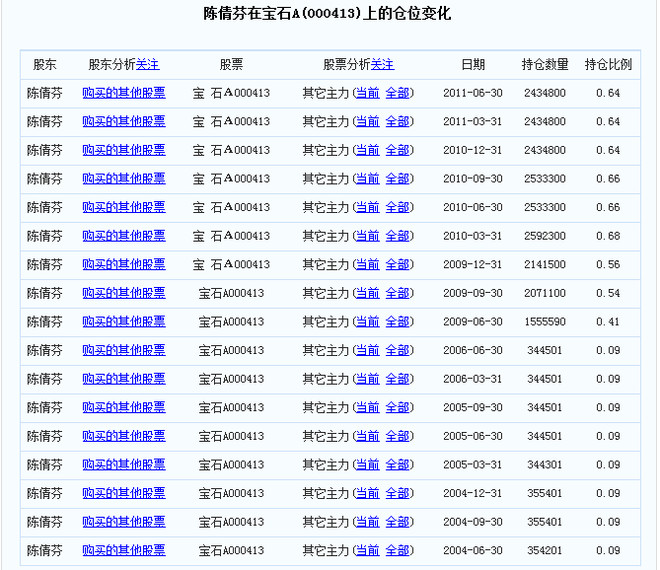Open 购买的其他股票 link in 2009-06-30 row
Screen dimensions: 660x570
pyautogui.click(x=124, y=322)
